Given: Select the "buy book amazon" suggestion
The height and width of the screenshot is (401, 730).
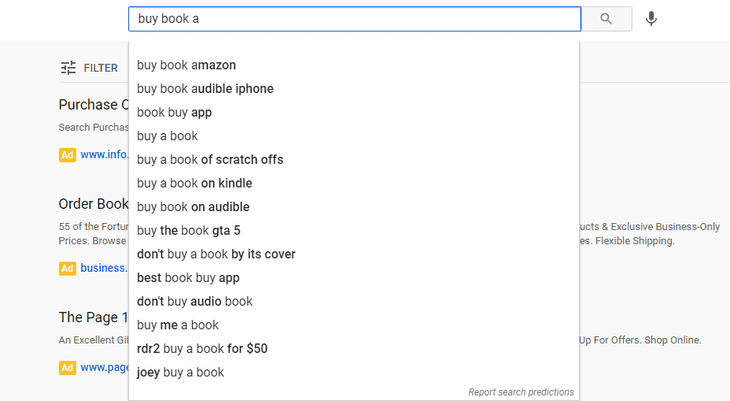Looking at the screenshot, I should (187, 65).
